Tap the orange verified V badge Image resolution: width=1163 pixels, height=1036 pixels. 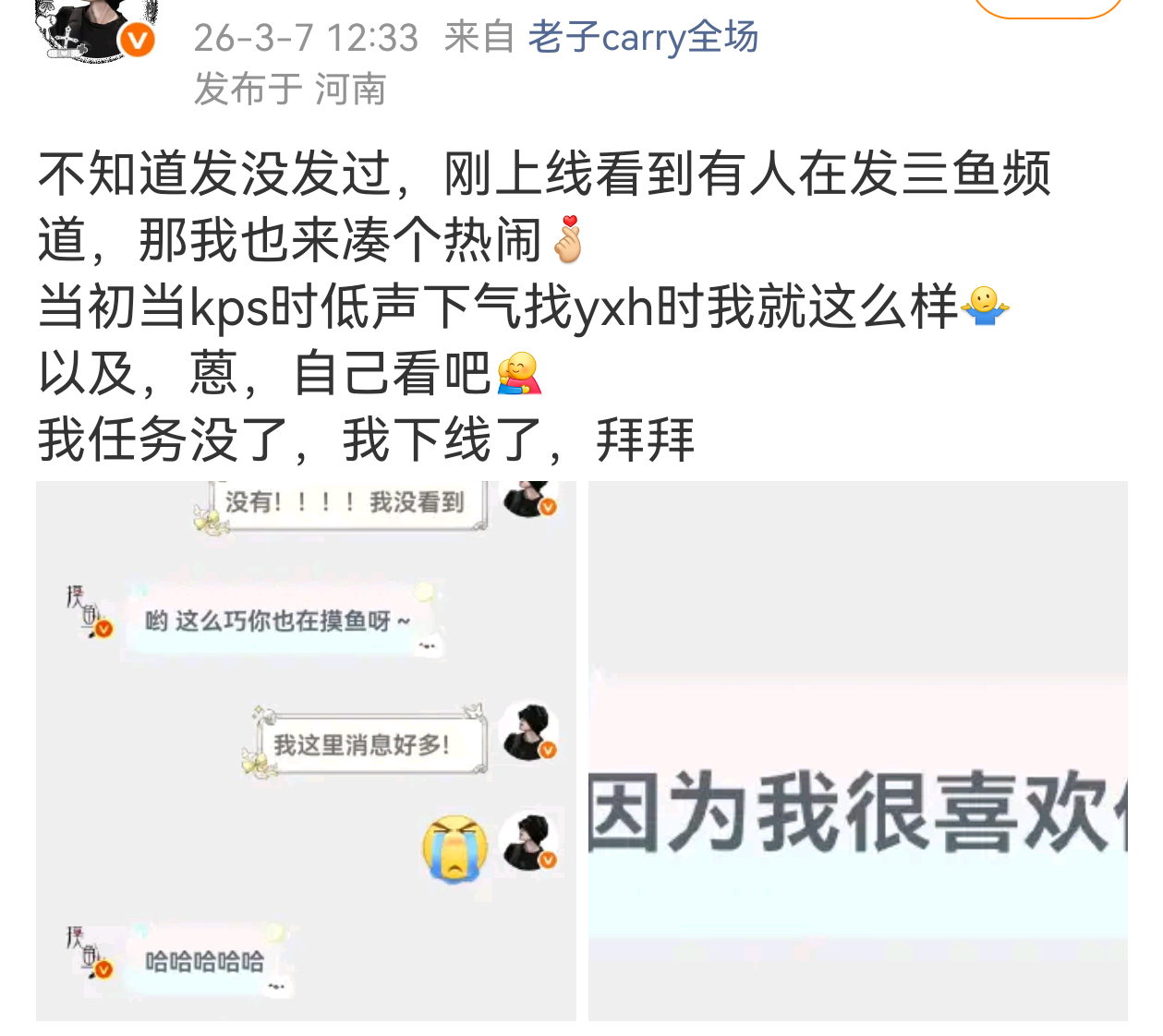click(139, 41)
